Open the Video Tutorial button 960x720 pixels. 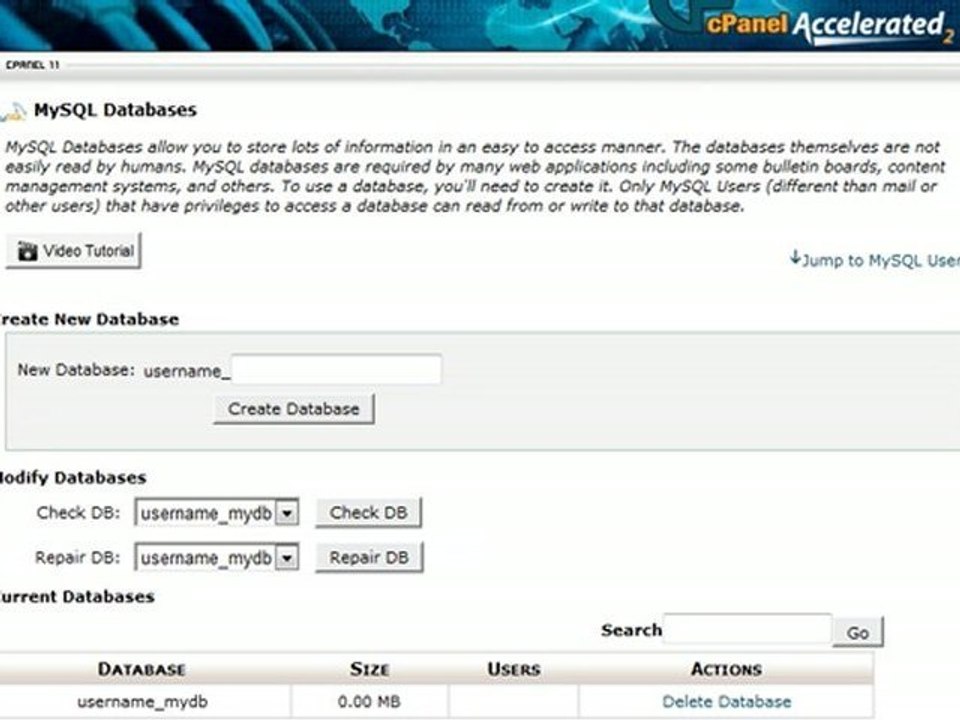coord(73,251)
